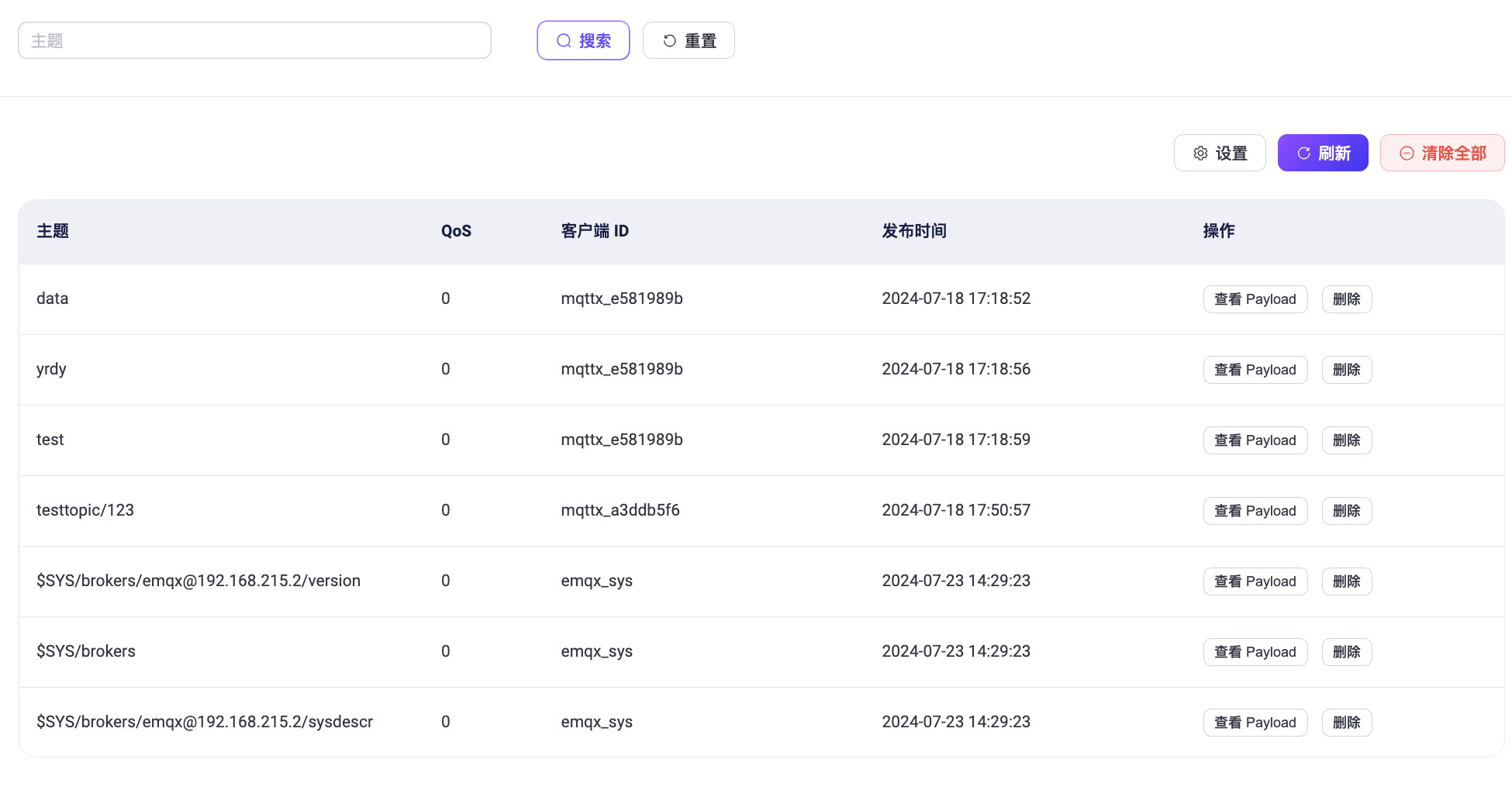View Payload for the test topic
This screenshot has width=1512, height=787.
click(x=1255, y=440)
